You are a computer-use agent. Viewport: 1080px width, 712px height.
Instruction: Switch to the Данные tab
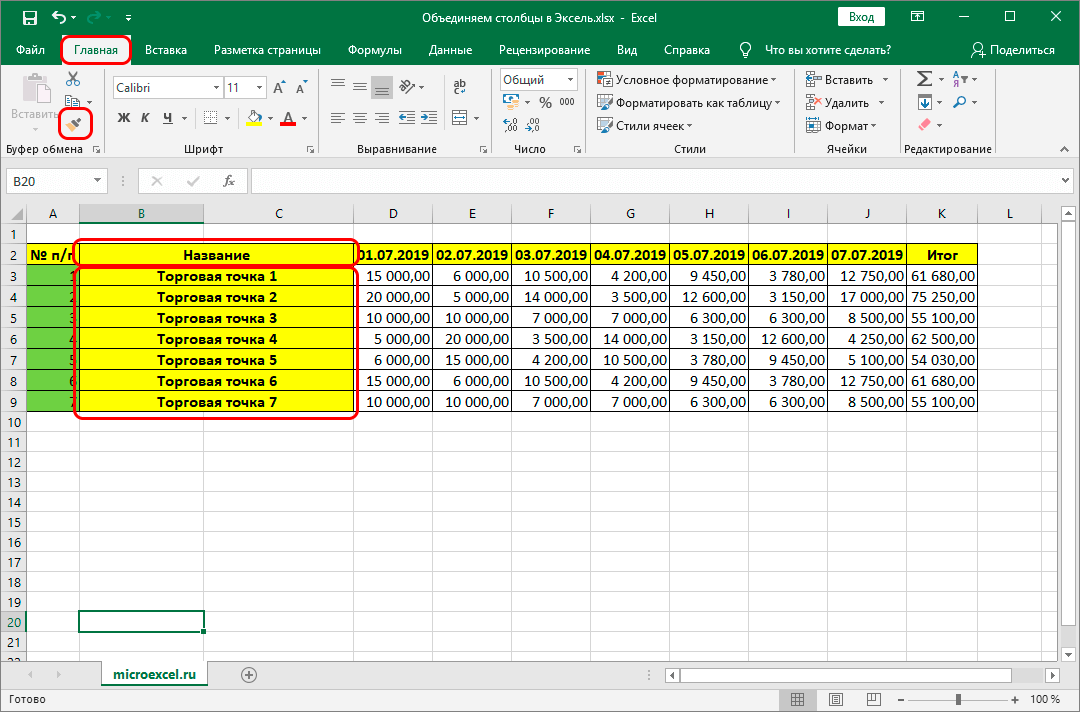pos(450,50)
